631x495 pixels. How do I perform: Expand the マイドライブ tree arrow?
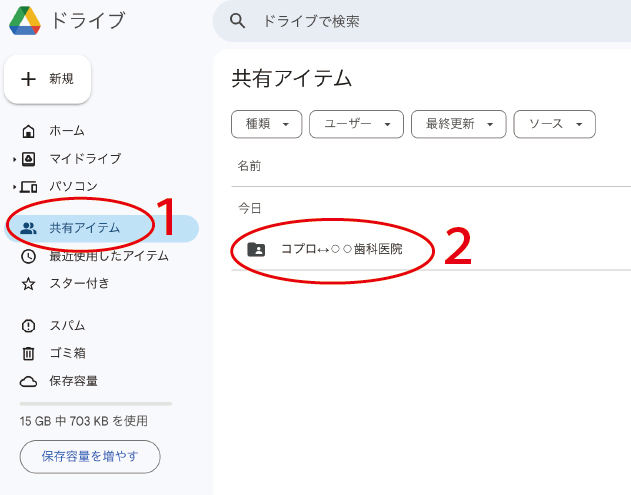[x=15, y=159]
